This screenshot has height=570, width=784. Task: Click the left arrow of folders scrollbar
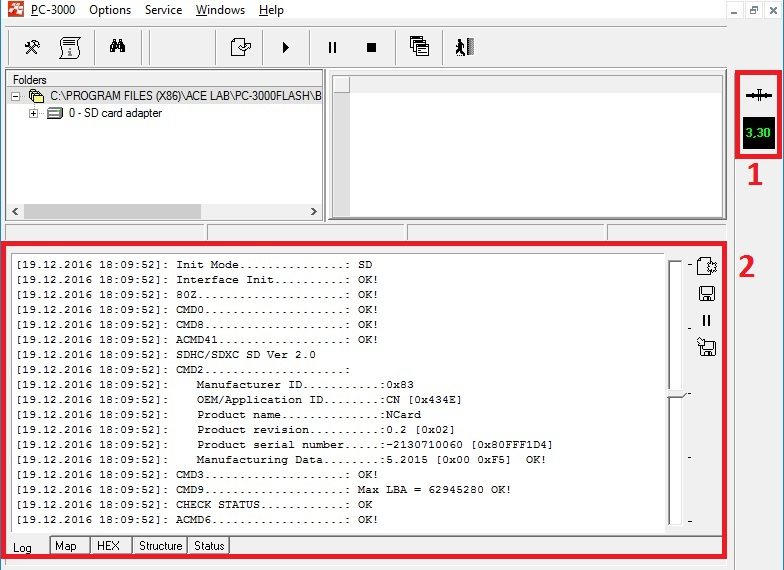point(15,212)
